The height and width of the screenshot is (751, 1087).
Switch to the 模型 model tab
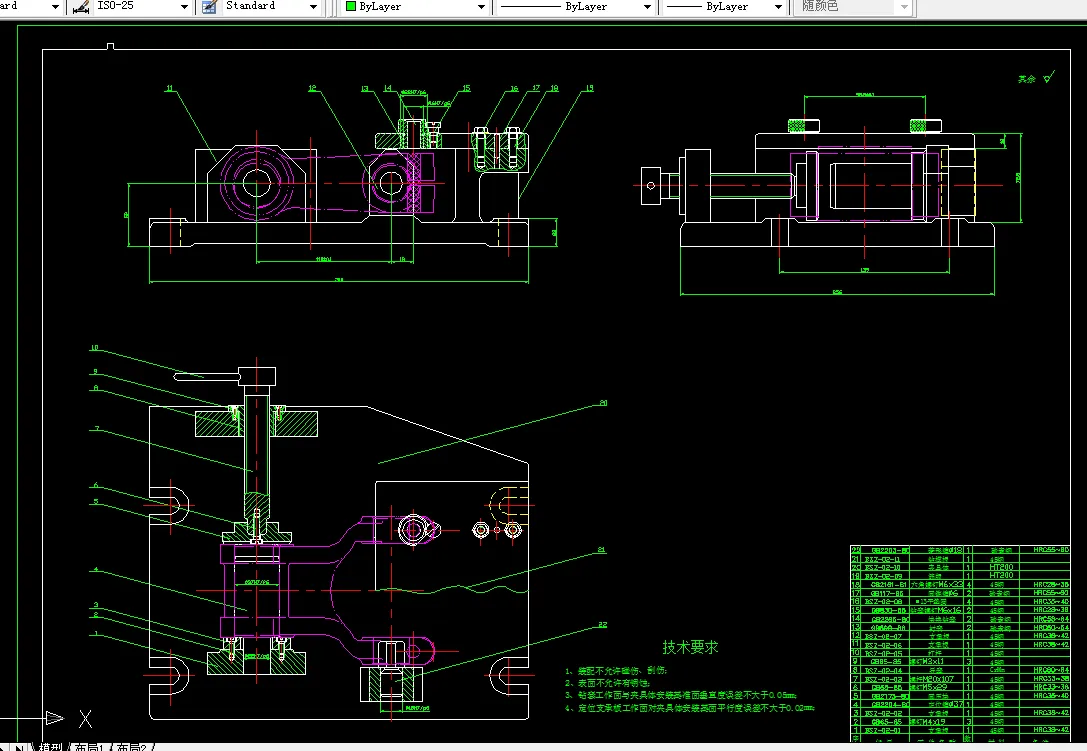point(50,747)
